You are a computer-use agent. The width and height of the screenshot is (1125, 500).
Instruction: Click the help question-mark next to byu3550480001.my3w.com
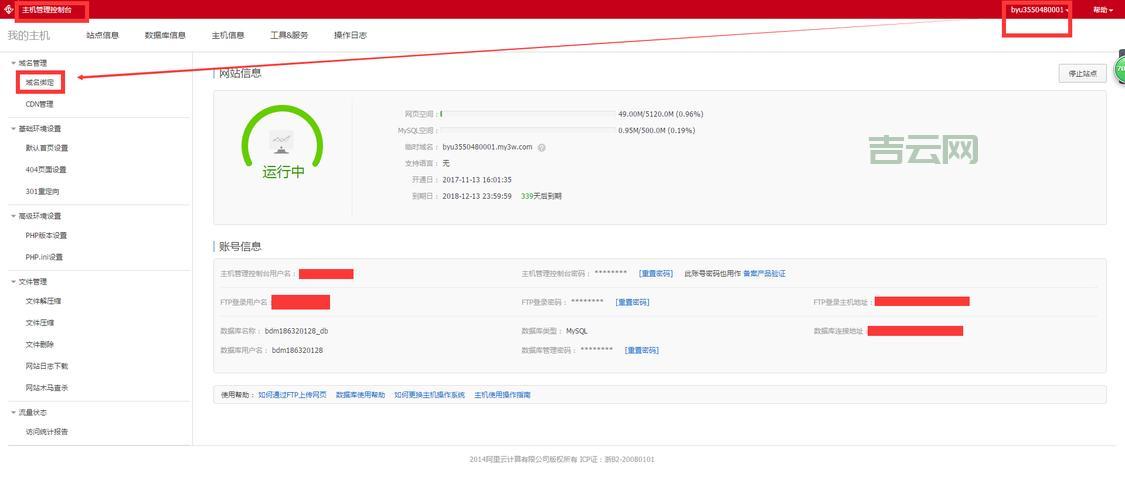(542, 147)
